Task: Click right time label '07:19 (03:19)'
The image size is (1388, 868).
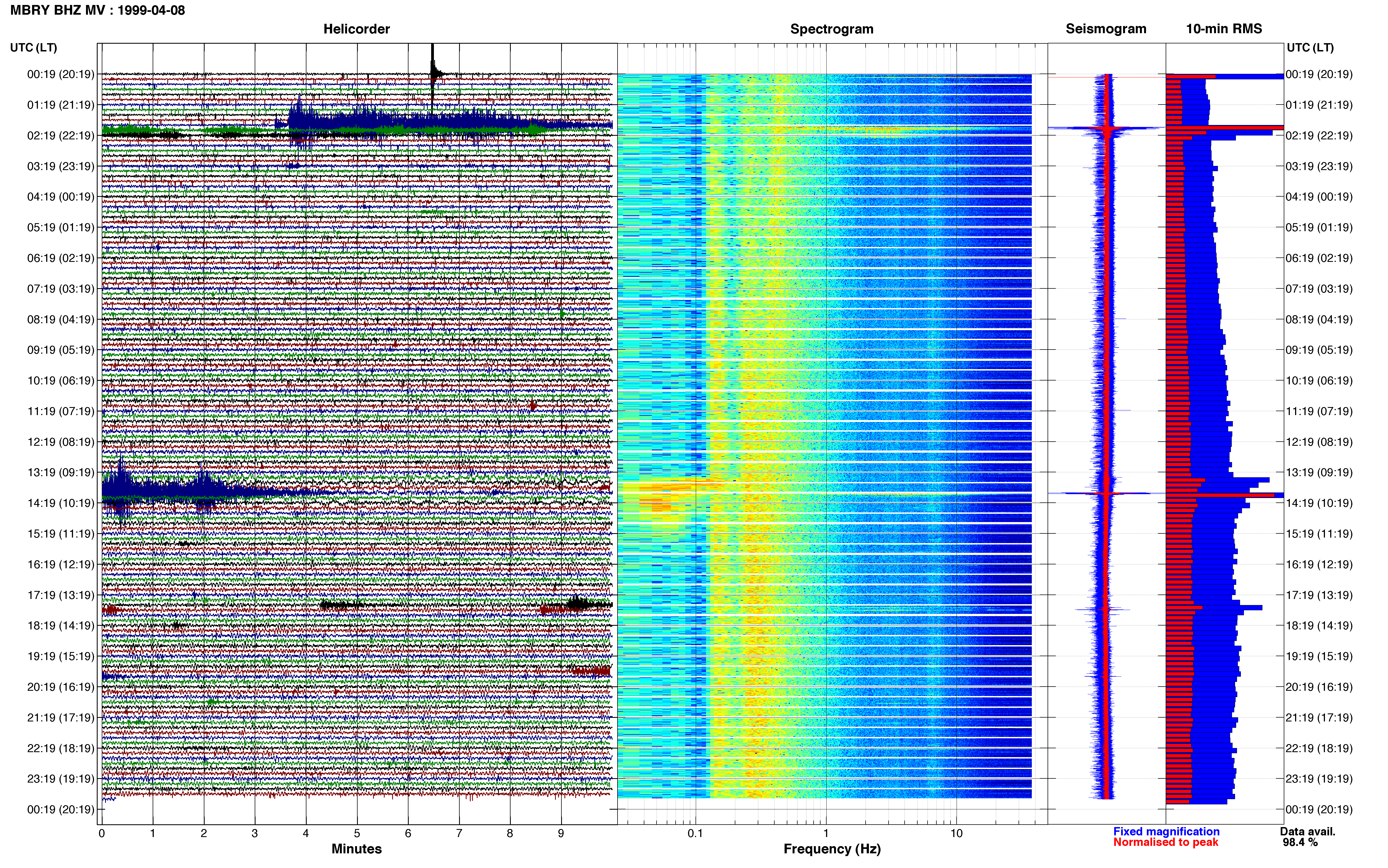Action: pyautogui.click(x=1319, y=289)
